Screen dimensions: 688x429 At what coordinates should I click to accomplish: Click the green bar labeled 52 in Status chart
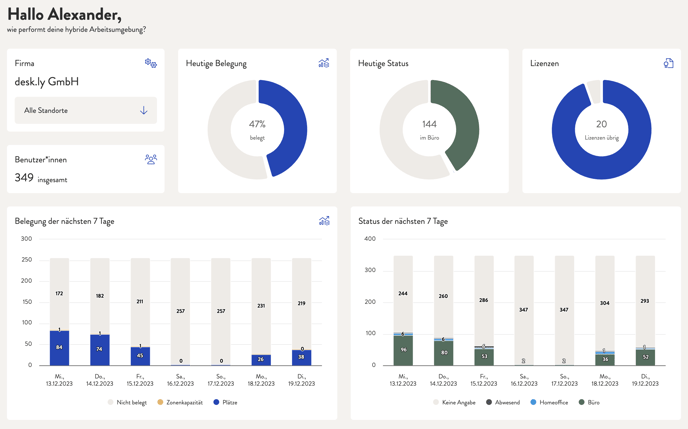pyautogui.click(x=645, y=358)
